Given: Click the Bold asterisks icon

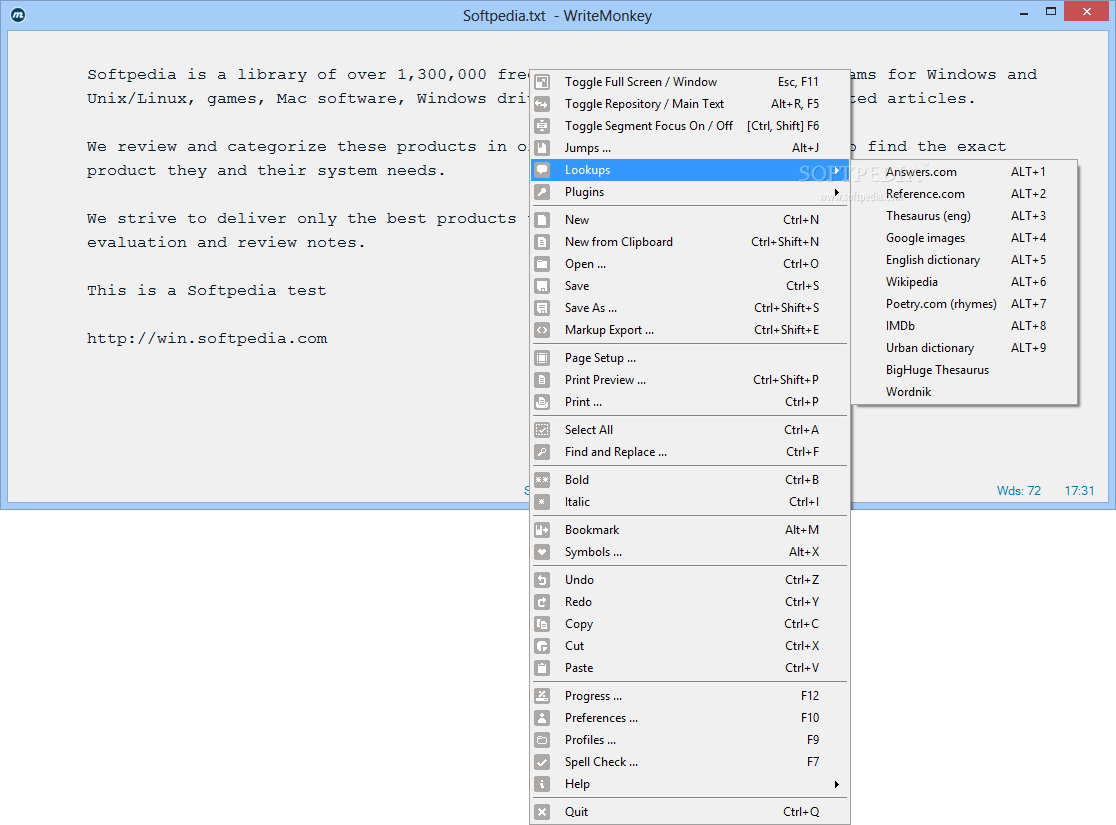Looking at the screenshot, I should [x=542, y=480].
